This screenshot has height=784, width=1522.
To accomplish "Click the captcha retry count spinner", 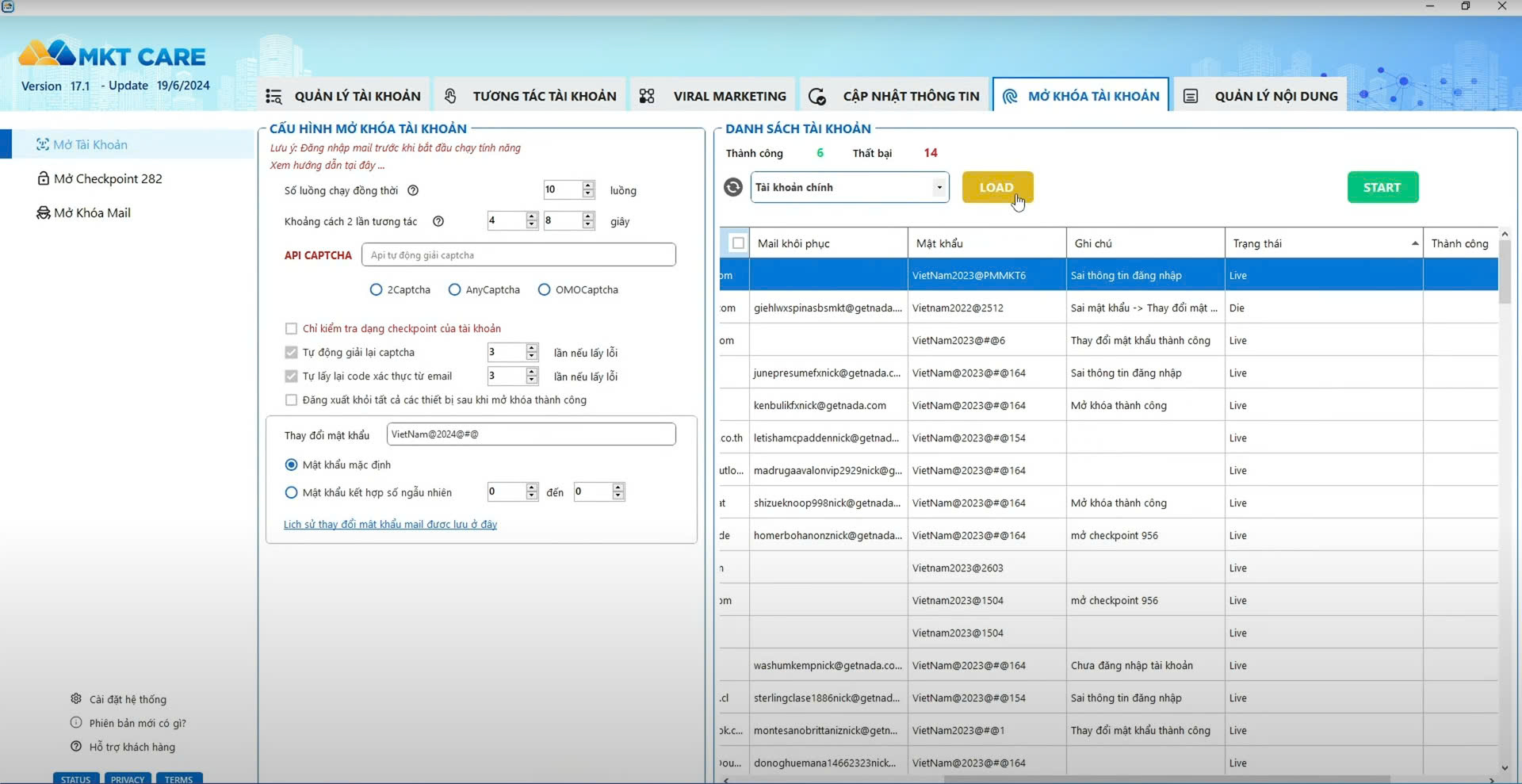I will [532, 352].
